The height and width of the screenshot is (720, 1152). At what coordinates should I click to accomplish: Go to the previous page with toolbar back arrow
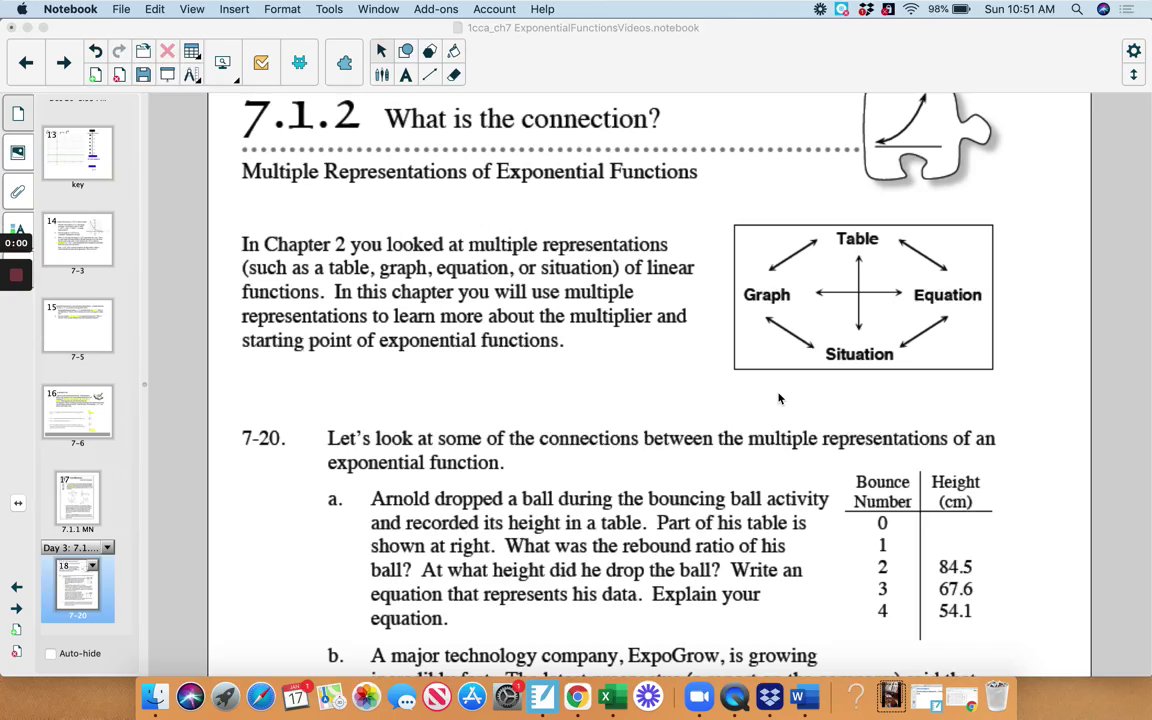[26, 63]
